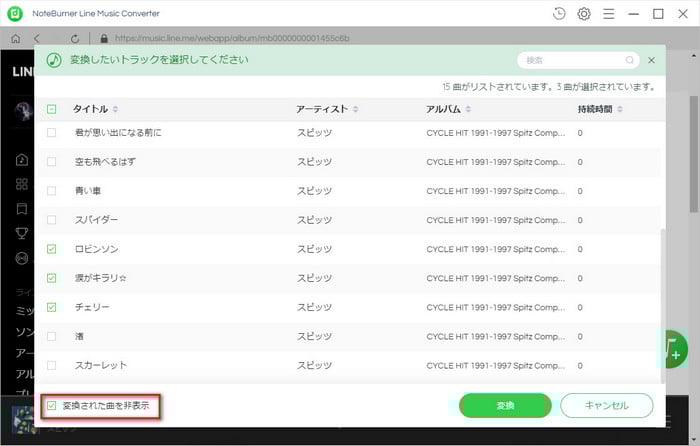Image resolution: width=700 pixels, height=446 pixels.
Task: Open the library sidebar icon
Action: tap(21, 208)
